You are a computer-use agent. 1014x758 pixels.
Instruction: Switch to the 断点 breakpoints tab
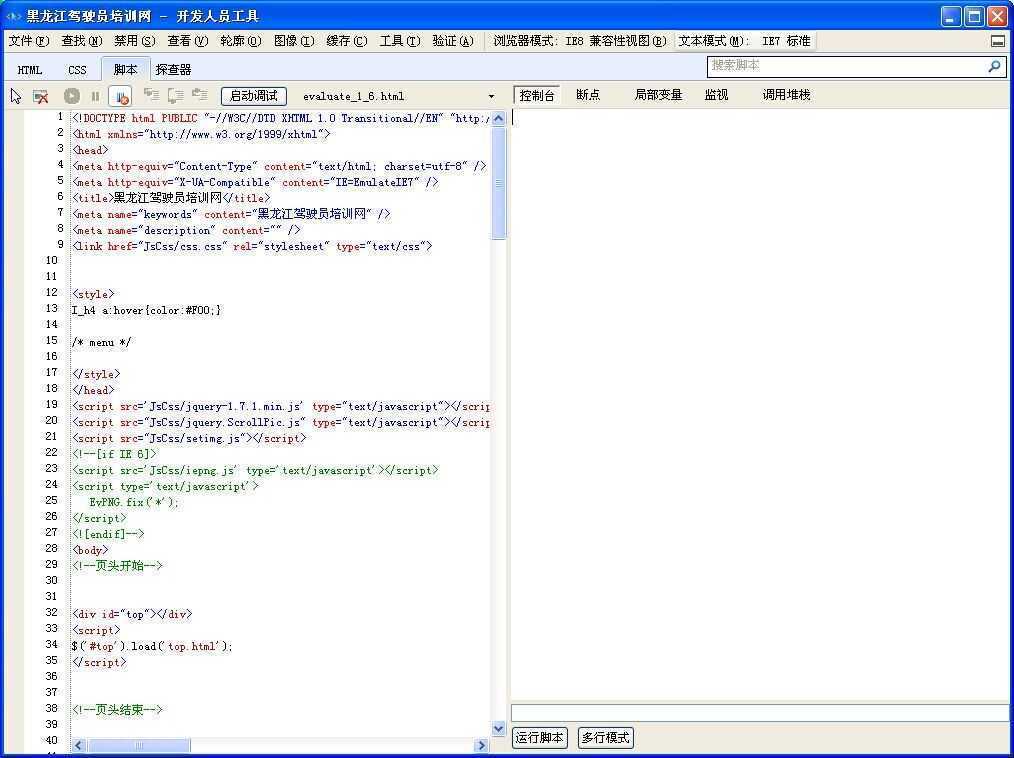[x=588, y=95]
